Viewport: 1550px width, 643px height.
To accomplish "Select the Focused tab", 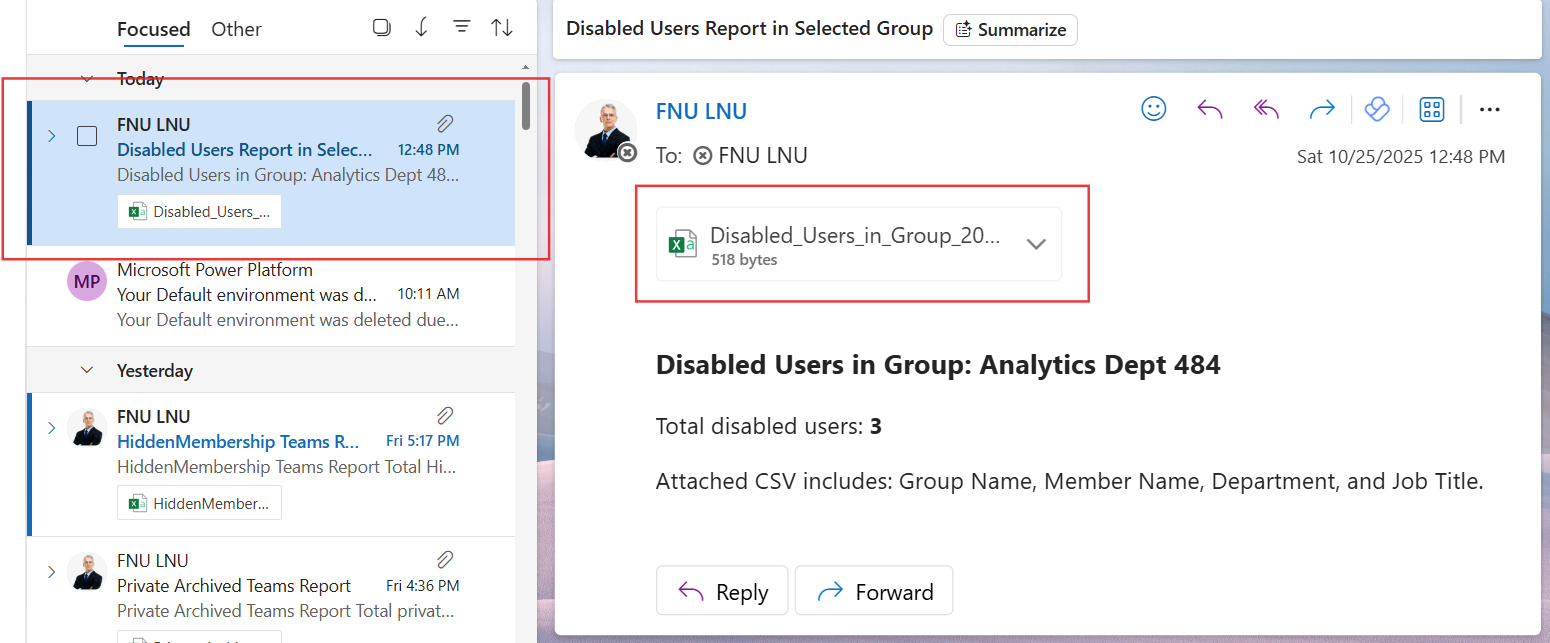I will [x=153, y=29].
